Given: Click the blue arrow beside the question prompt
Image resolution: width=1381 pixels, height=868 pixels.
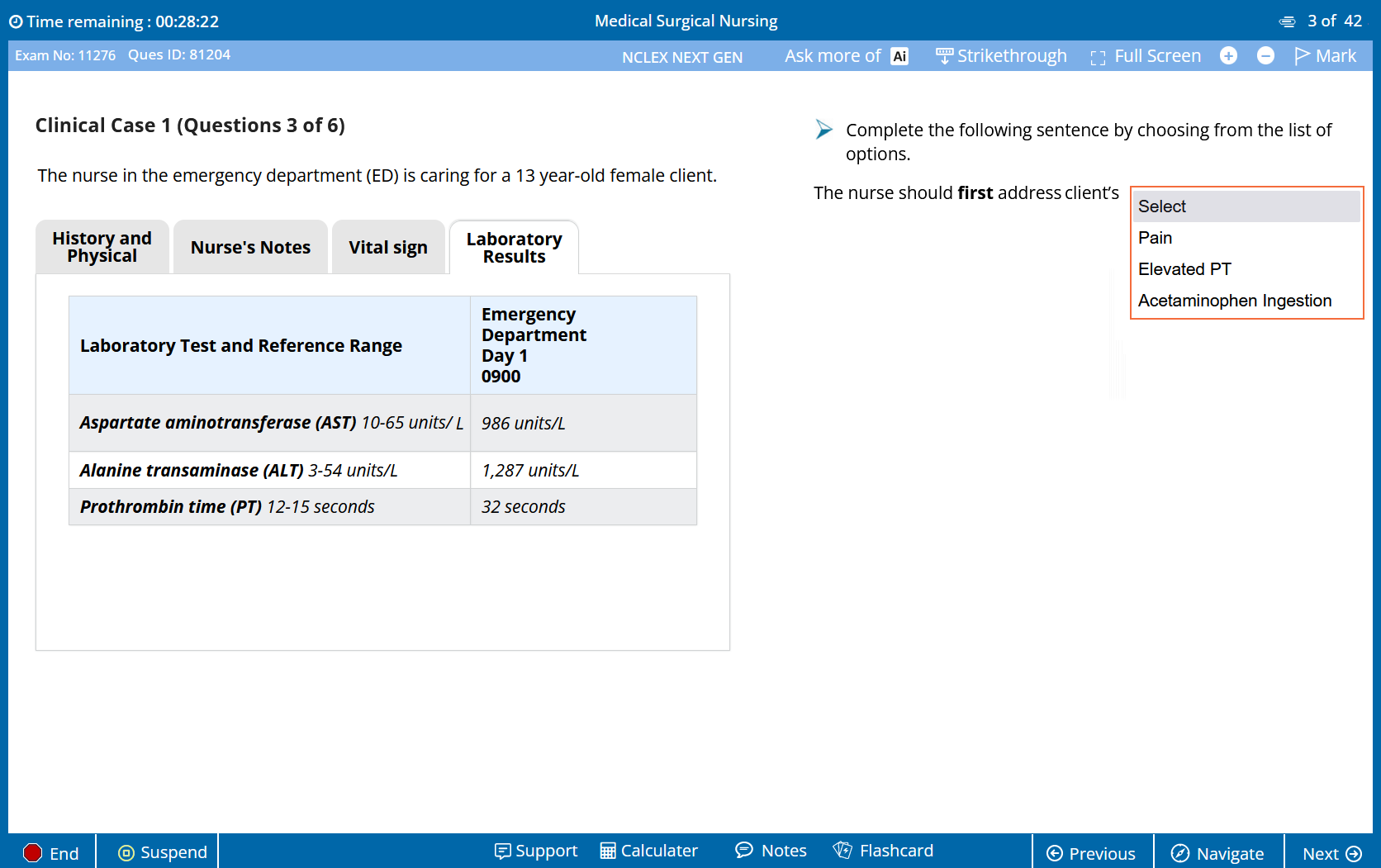Looking at the screenshot, I should pyautogui.click(x=823, y=129).
